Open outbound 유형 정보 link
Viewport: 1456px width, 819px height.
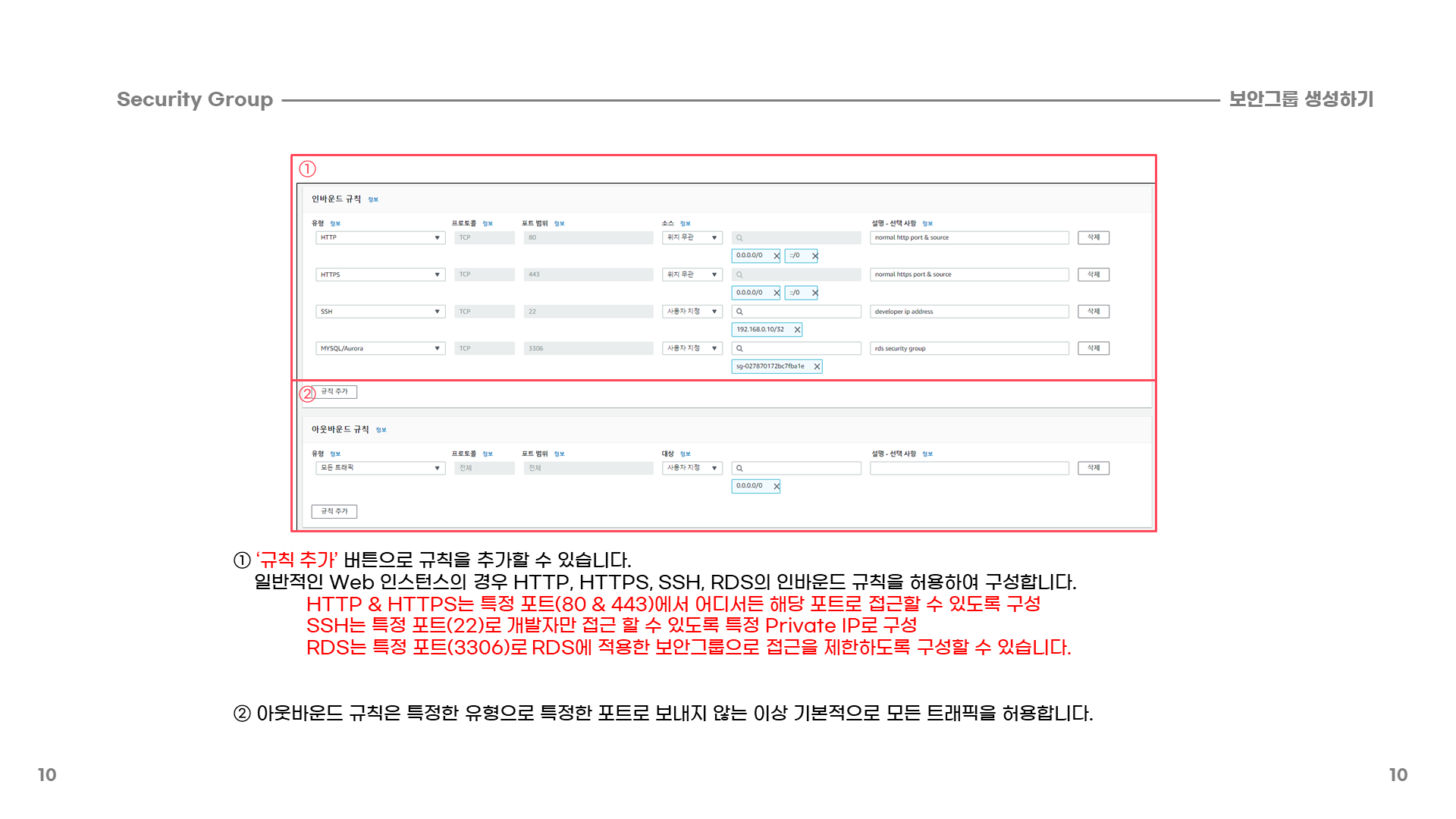tap(335, 454)
